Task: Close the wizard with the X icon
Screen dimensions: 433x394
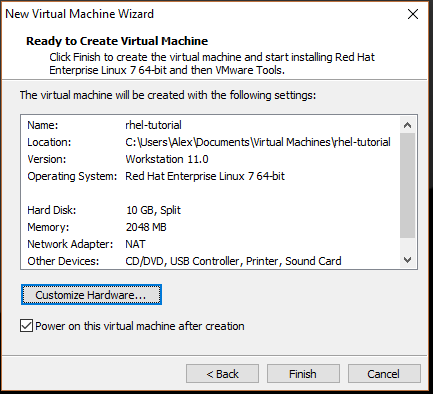Action: (x=413, y=14)
